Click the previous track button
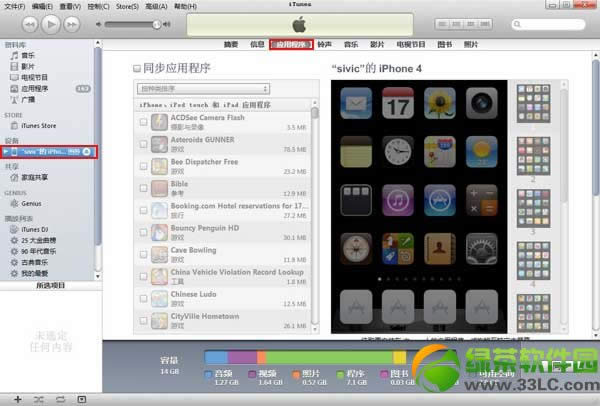 click(x=29, y=24)
